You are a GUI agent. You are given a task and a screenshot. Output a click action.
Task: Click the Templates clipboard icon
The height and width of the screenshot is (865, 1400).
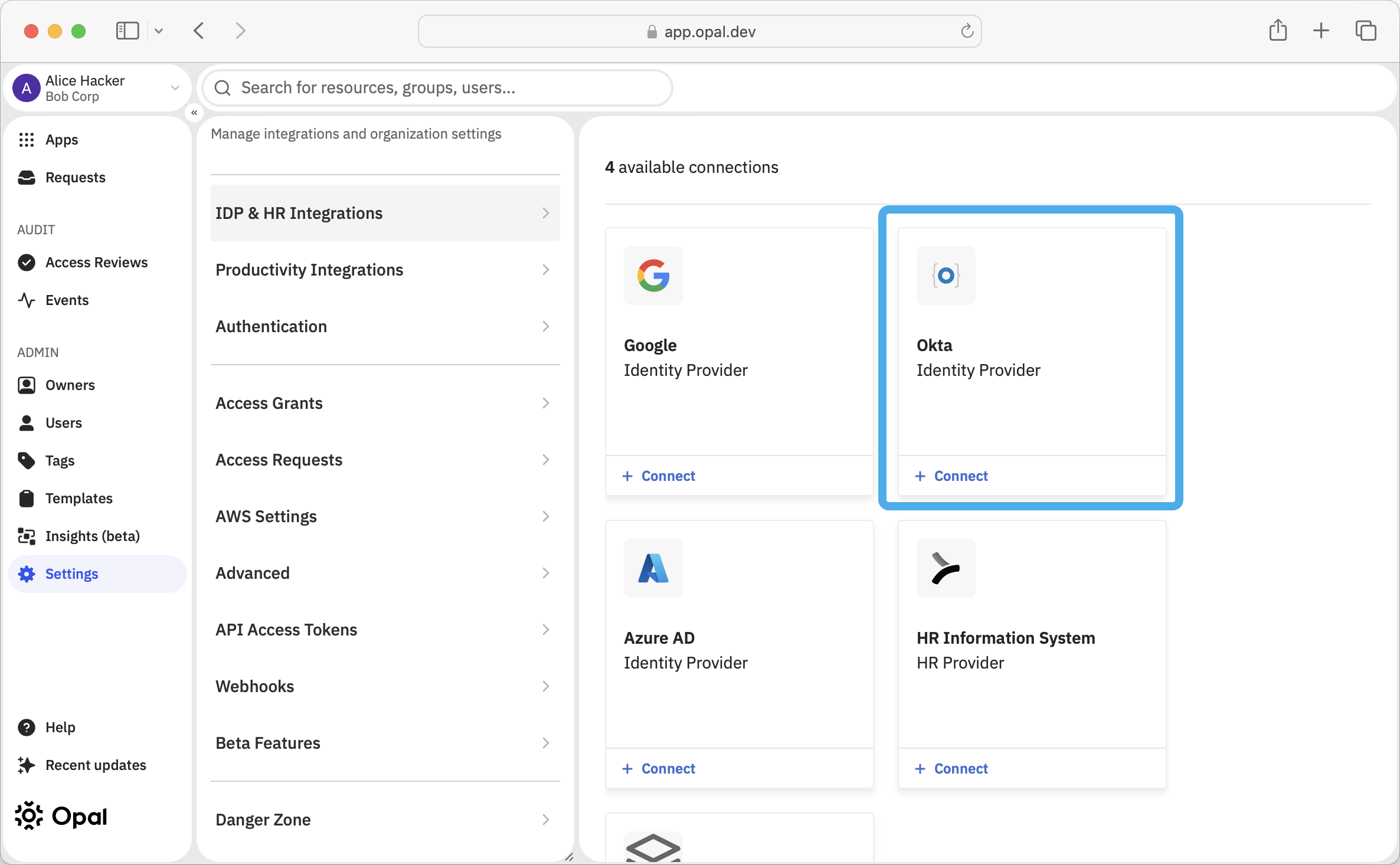[27, 499]
